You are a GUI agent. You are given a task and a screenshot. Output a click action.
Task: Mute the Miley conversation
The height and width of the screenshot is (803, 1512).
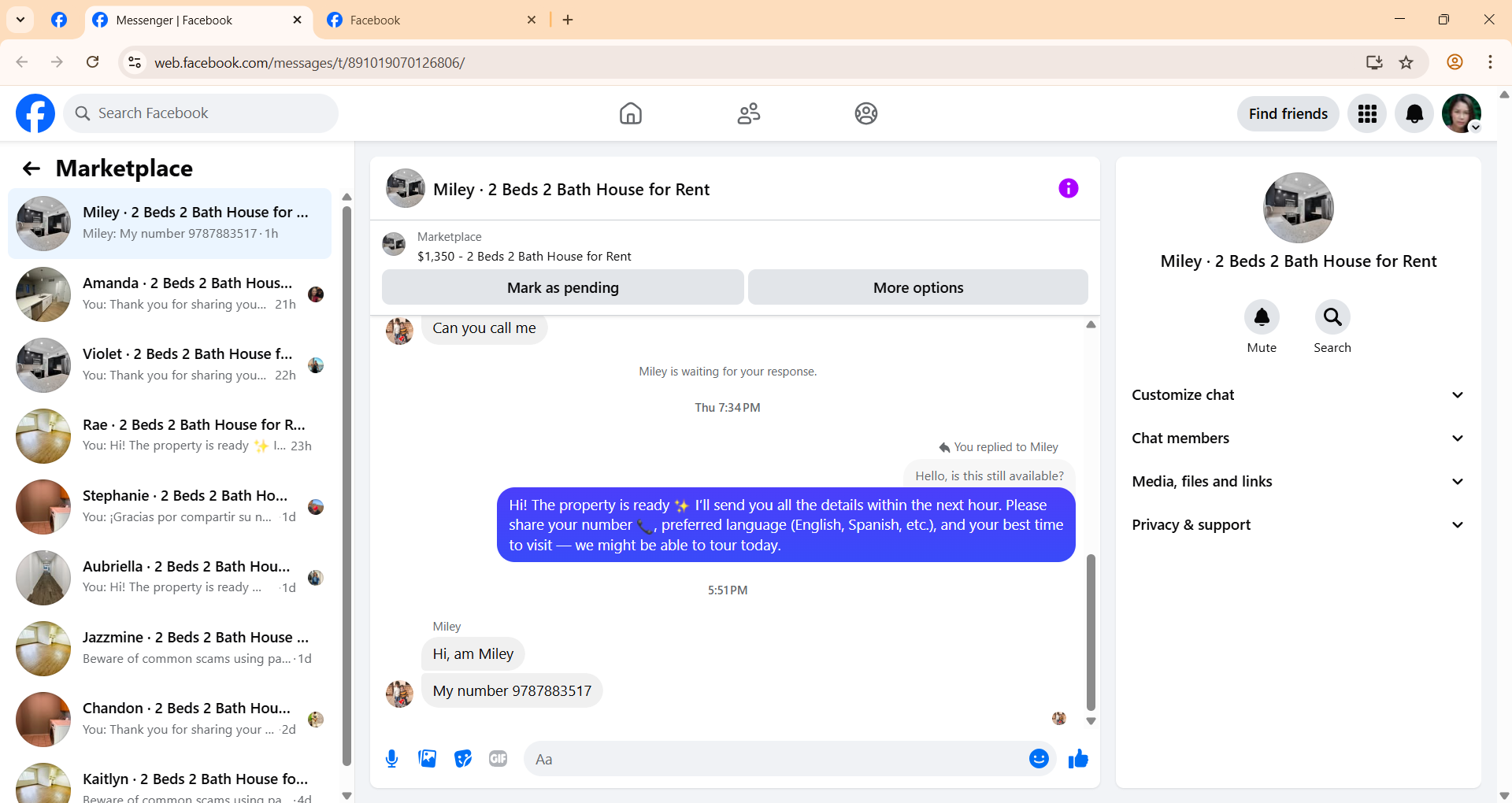[1262, 316]
